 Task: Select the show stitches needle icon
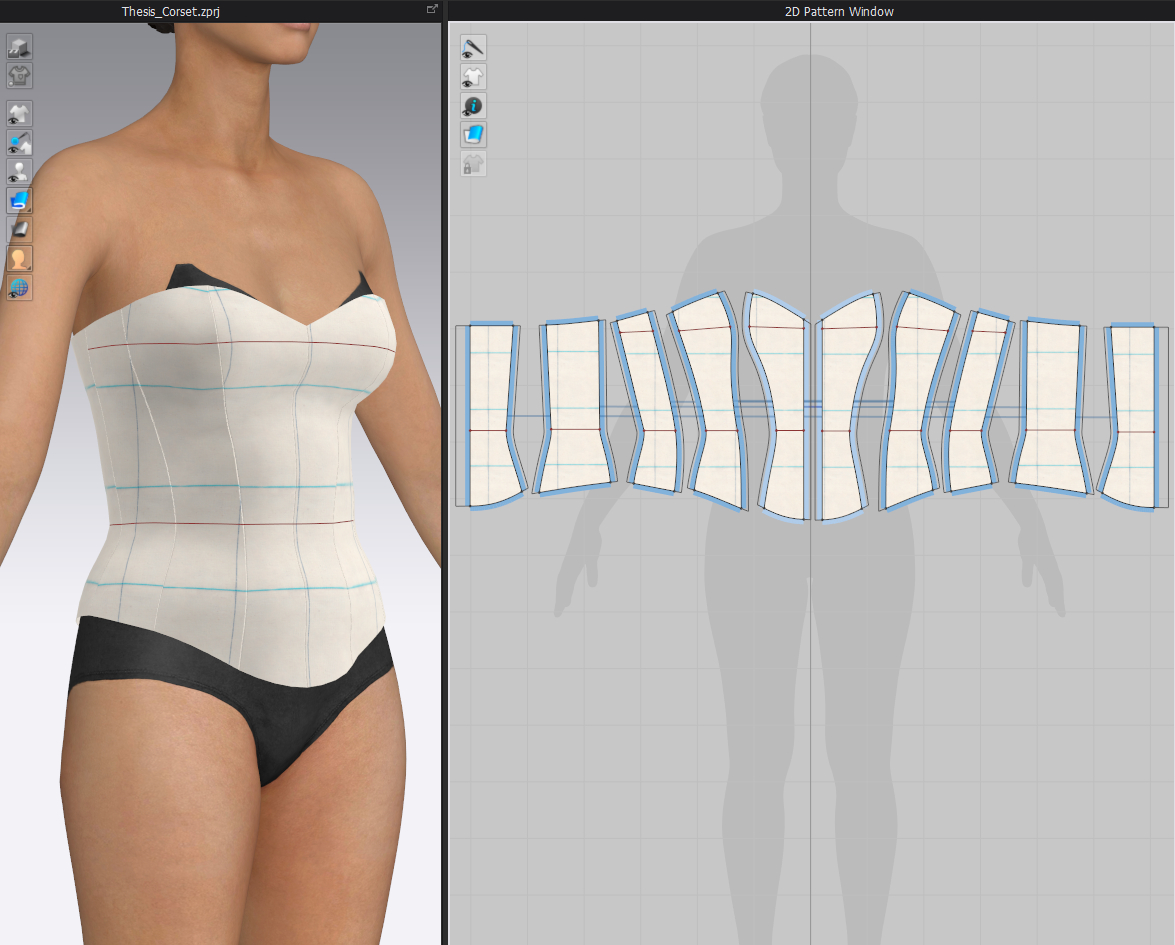473,47
